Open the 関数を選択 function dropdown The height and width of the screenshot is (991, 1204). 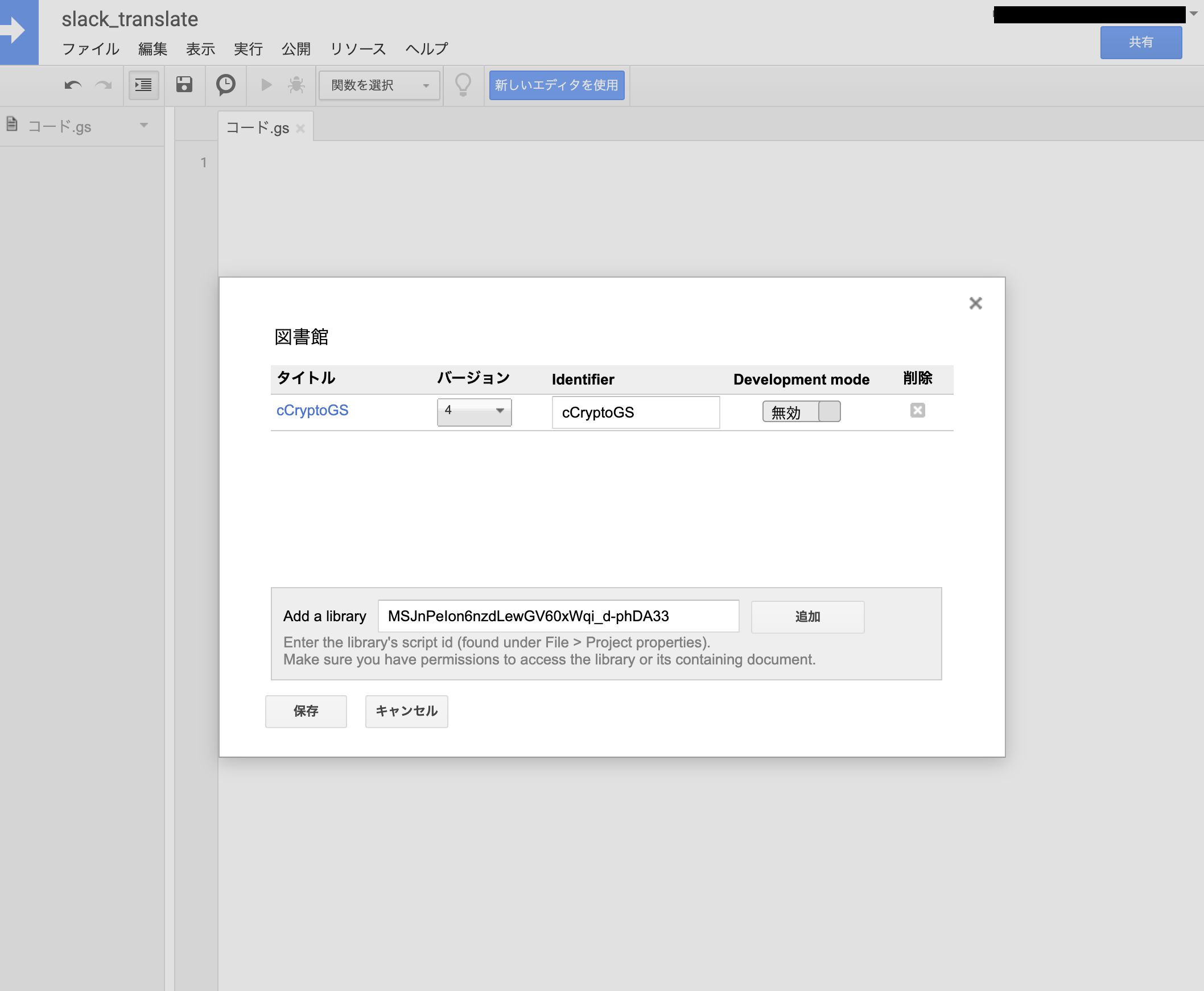pyautogui.click(x=379, y=86)
